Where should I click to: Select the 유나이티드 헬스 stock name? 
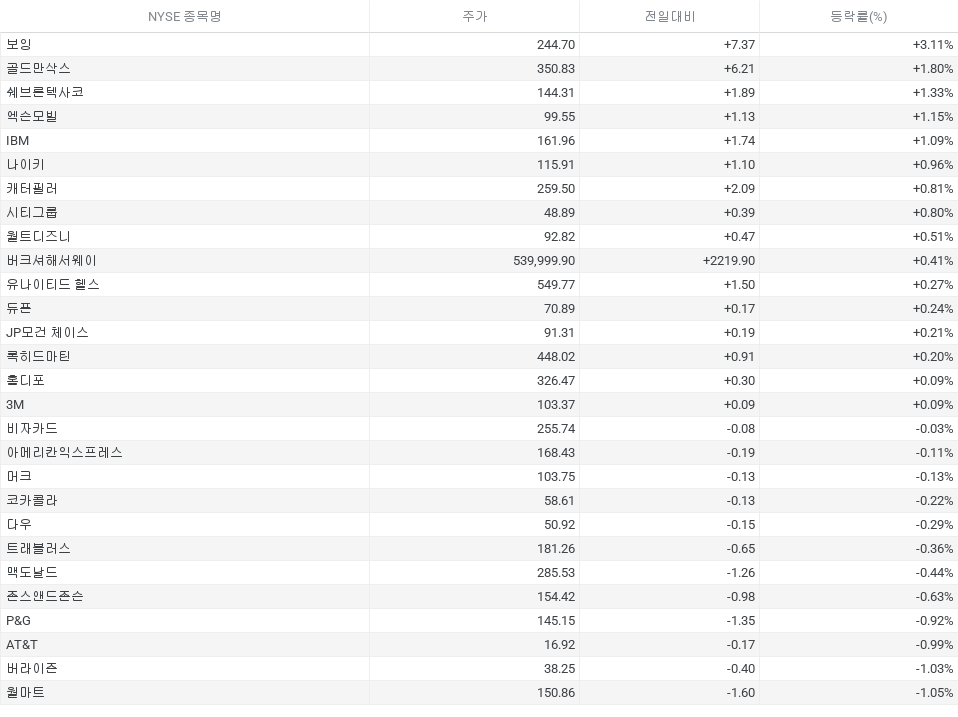click(x=53, y=284)
